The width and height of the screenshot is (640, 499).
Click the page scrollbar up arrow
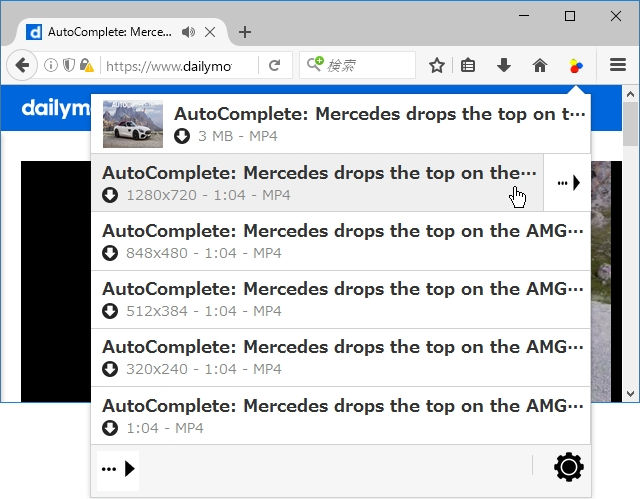pyautogui.click(x=630, y=95)
